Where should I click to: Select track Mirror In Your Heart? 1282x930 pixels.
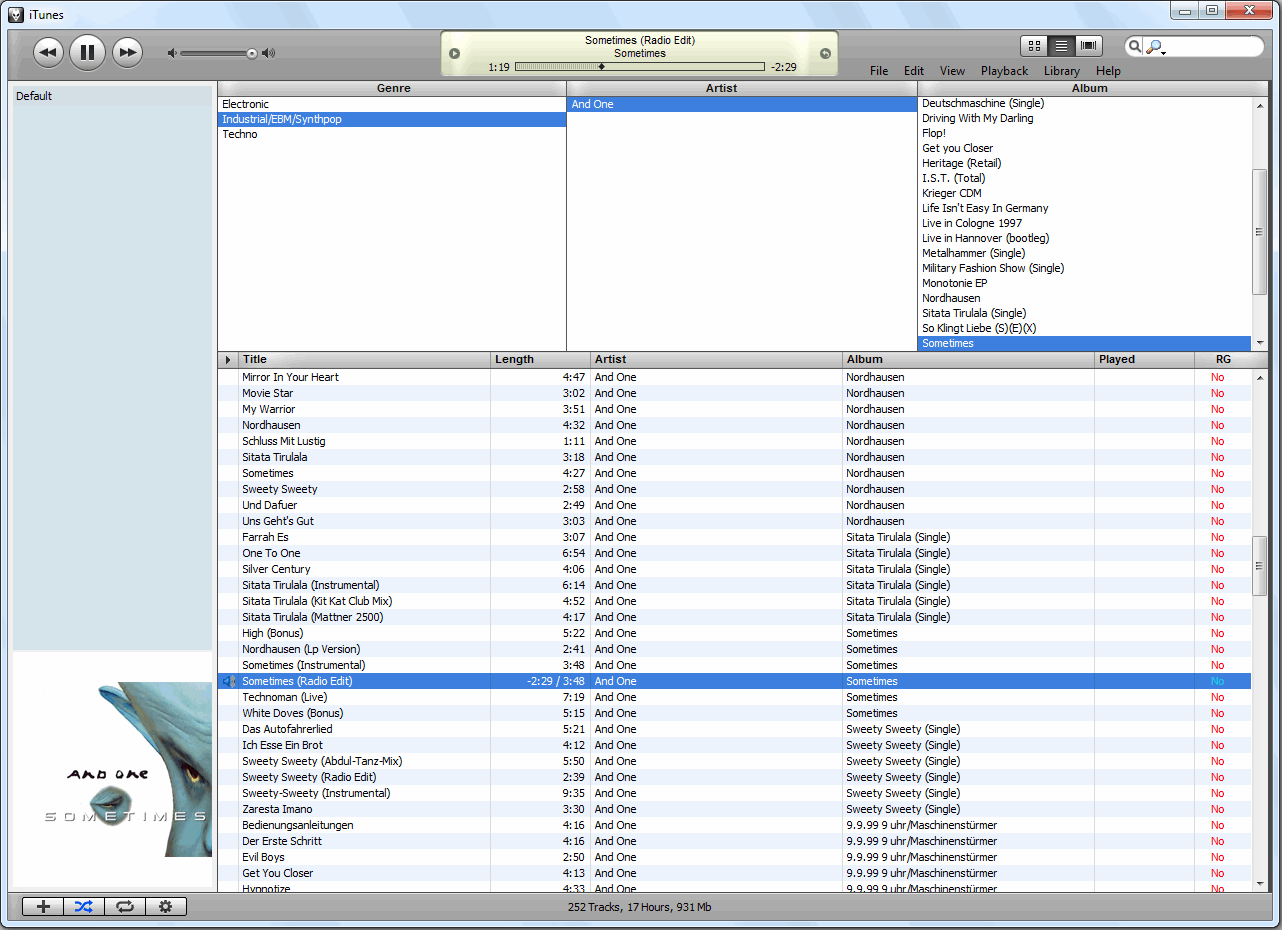735,377
